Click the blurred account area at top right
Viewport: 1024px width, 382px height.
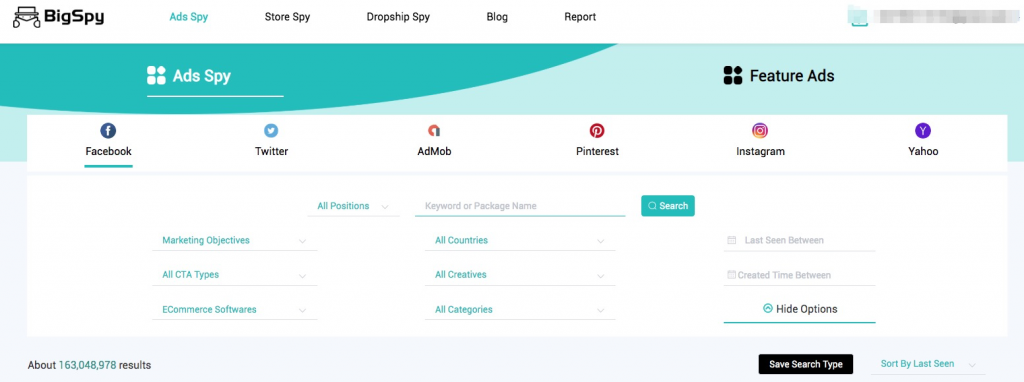pyautogui.click(x=933, y=17)
